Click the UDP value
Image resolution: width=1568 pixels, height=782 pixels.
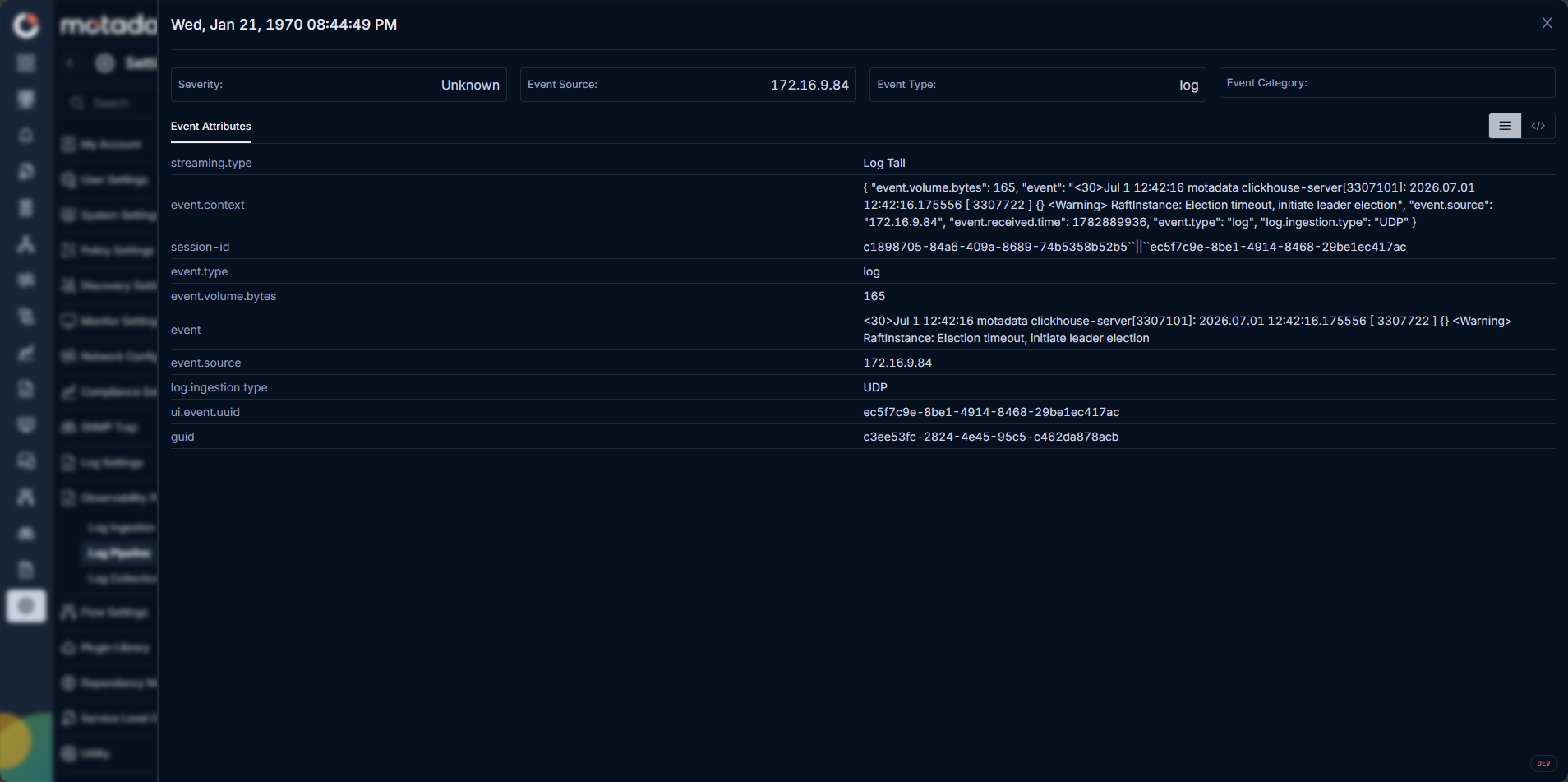[875, 387]
